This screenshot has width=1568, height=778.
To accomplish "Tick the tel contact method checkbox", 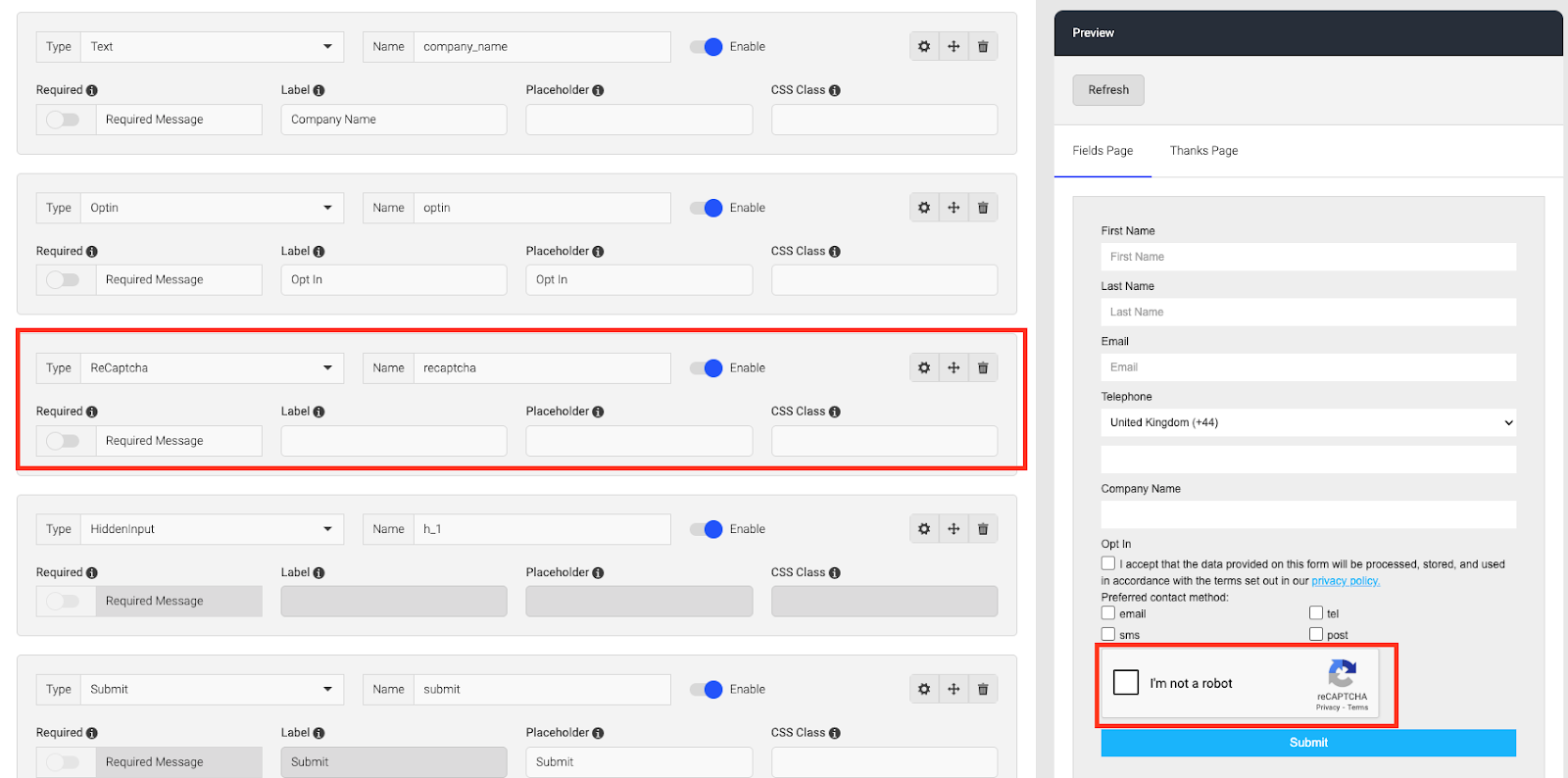I will [1316, 613].
